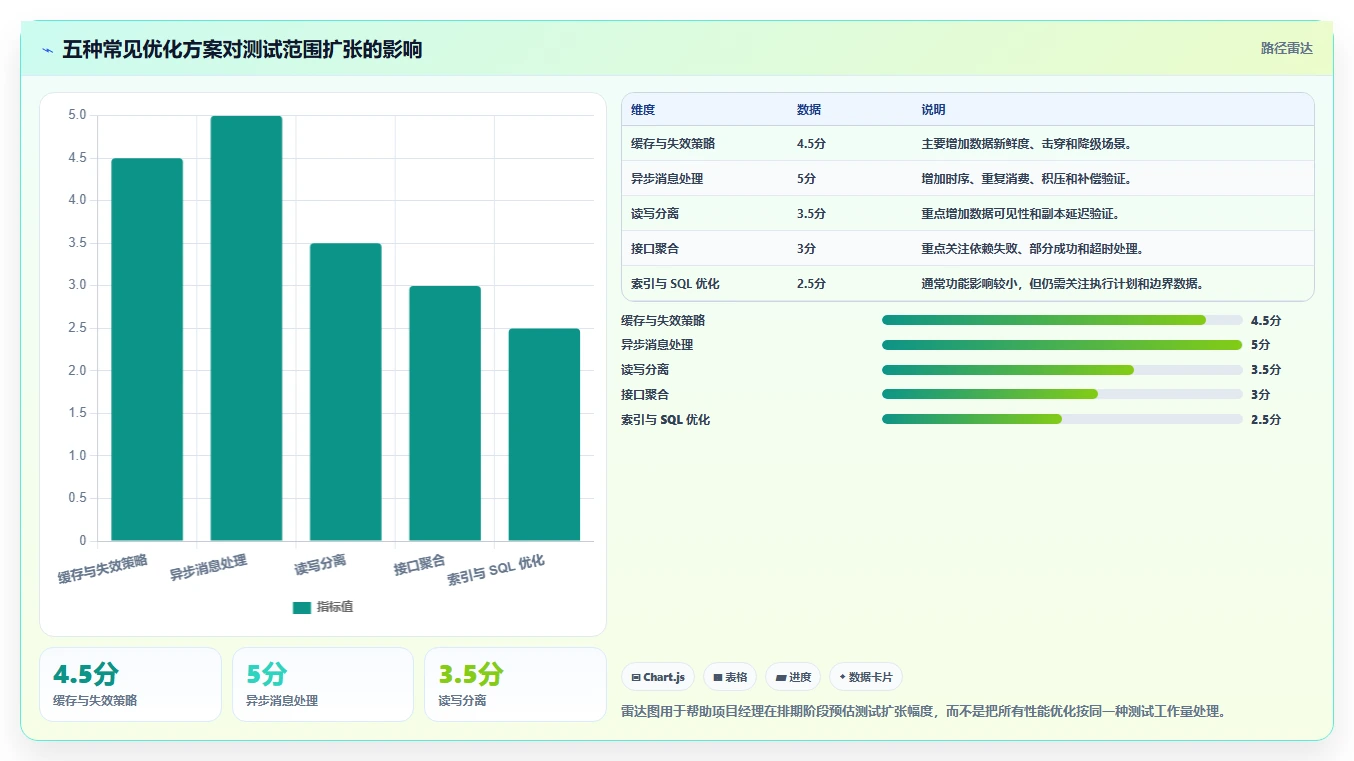Click the 接口聚合 bar in the chart
Screen dimensions: 1354x761
tap(445, 413)
